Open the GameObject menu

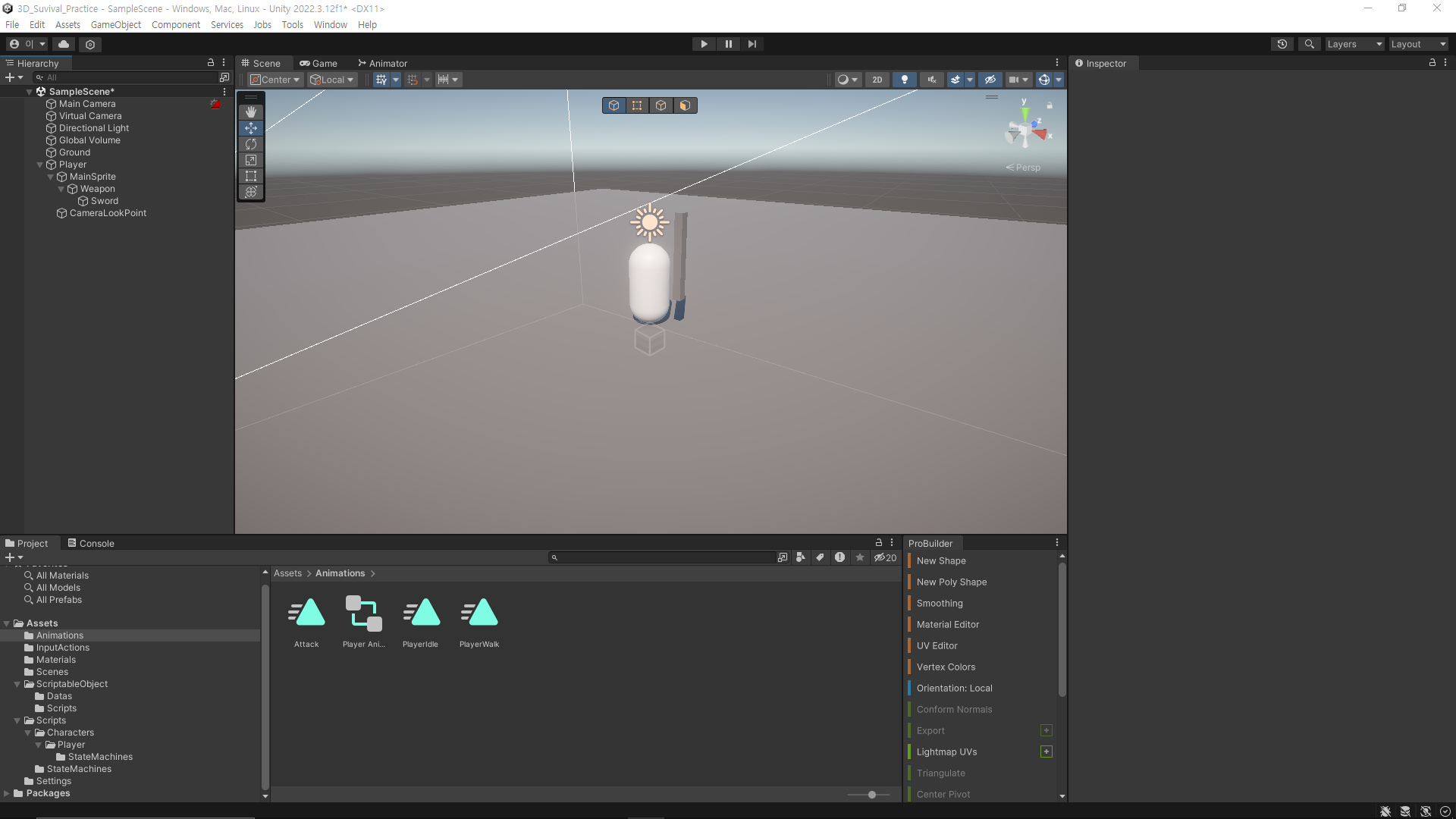pyautogui.click(x=116, y=25)
